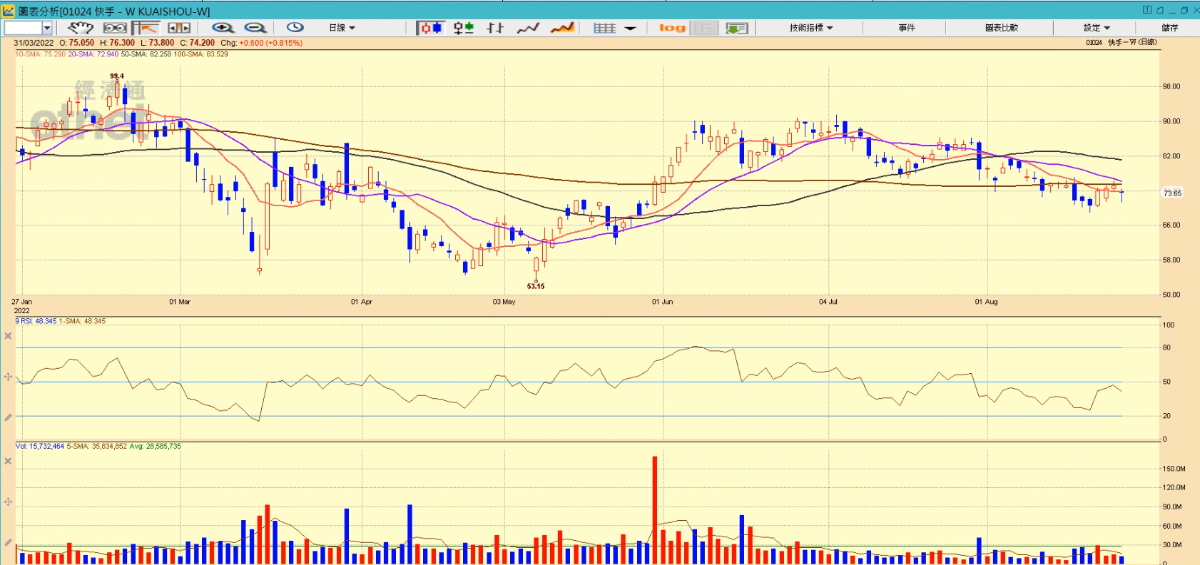This screenshot has width=1200, height=565.
Task: Close the RSI indicator panel
Action: 8,336
